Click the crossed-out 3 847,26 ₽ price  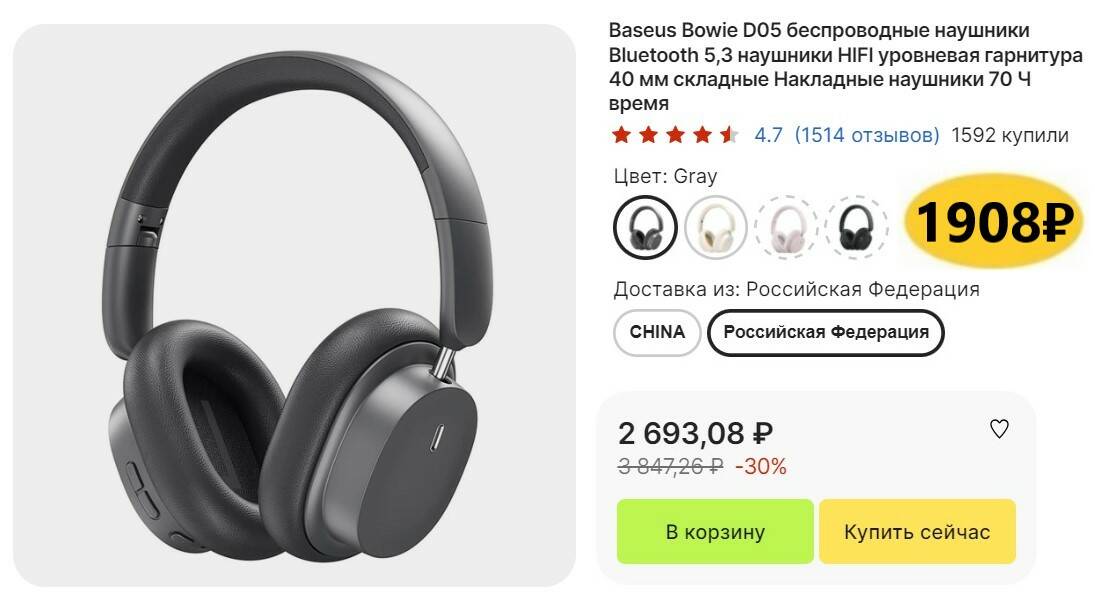[670, 466]
